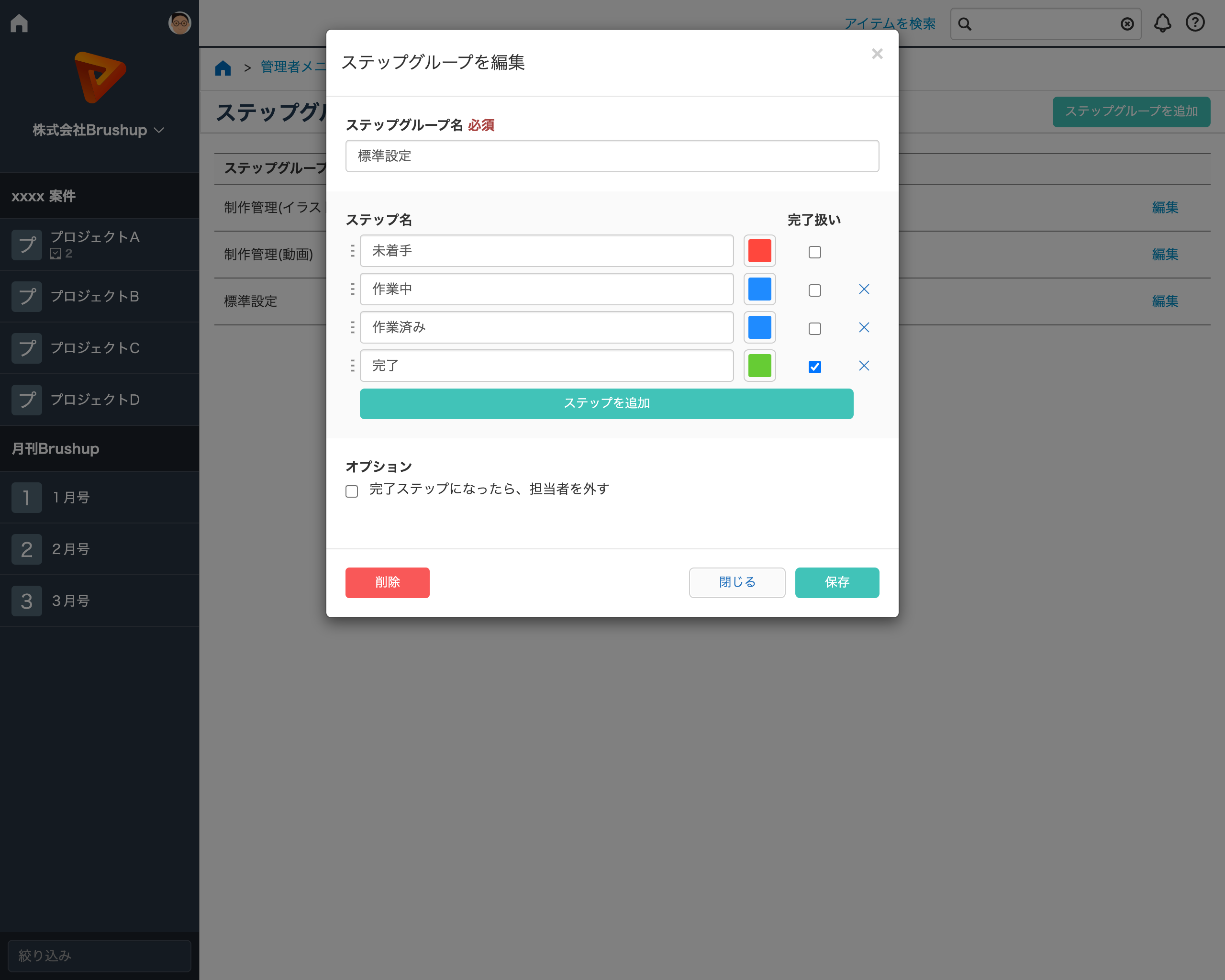Screen dimensions: 1225x980
Task: Open プロジェクトB in the sidebar
Action: click(100, 296)
